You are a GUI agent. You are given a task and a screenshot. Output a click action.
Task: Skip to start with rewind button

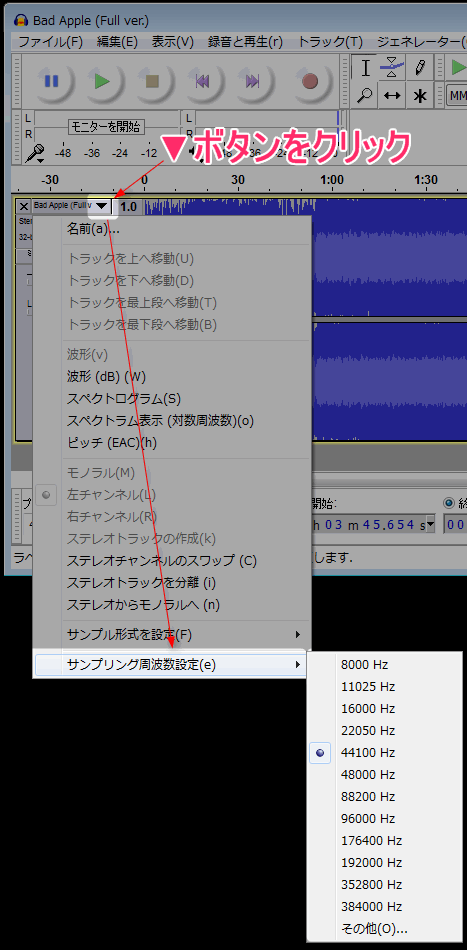click(203, 81)
